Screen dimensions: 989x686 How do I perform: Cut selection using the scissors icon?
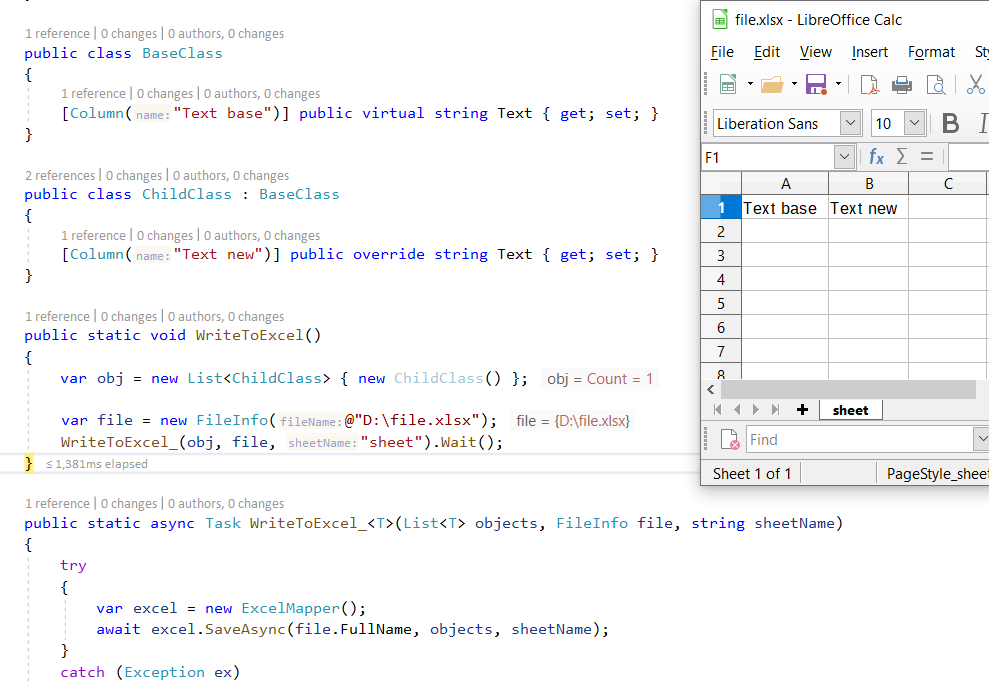[975, 85]
